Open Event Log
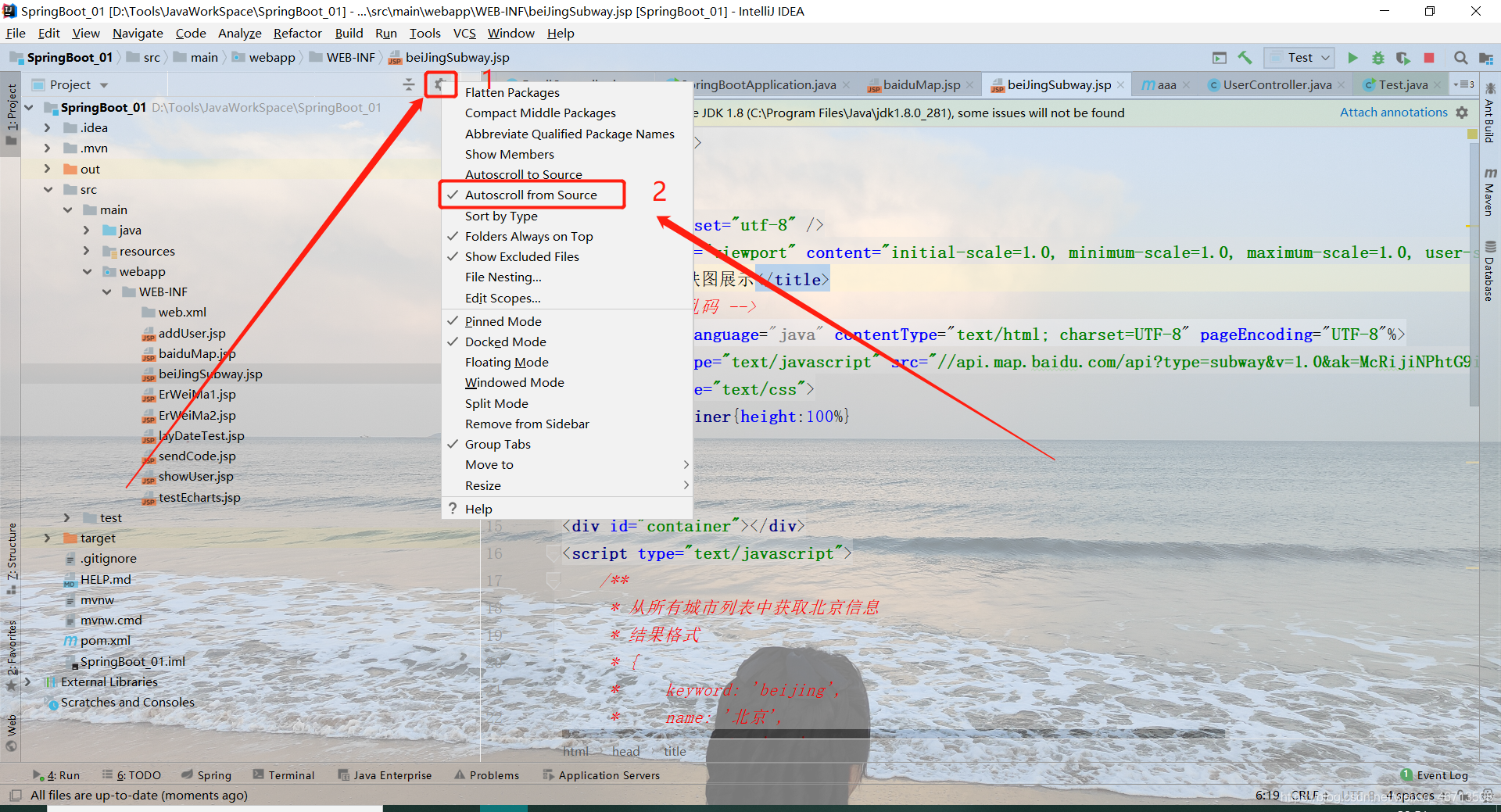The width and height of the screenshot is (1501, 812). pyautogui.click(x=1435, y=775)
